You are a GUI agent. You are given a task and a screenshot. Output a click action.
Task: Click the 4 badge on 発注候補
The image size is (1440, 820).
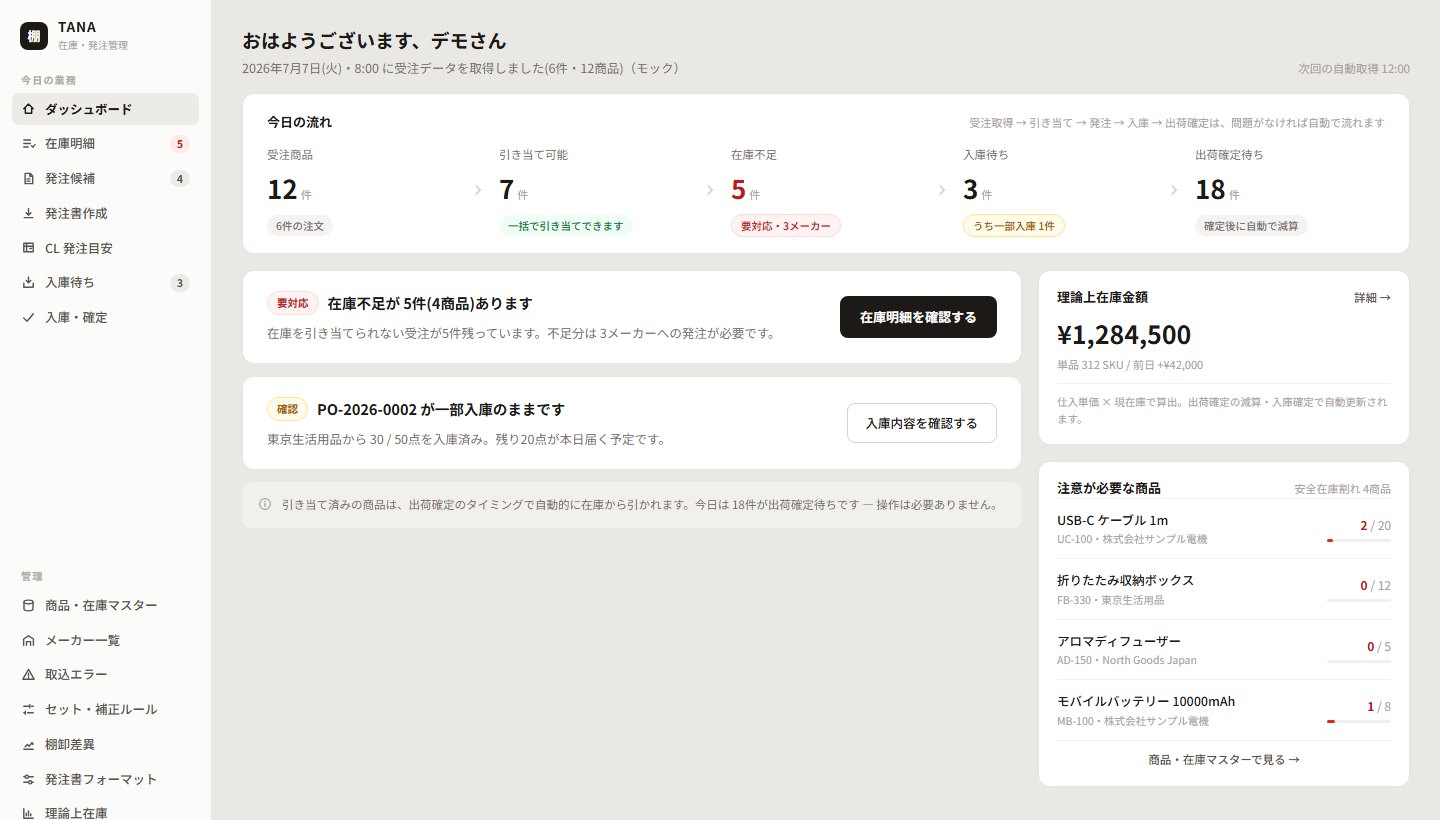coord(180,179)
